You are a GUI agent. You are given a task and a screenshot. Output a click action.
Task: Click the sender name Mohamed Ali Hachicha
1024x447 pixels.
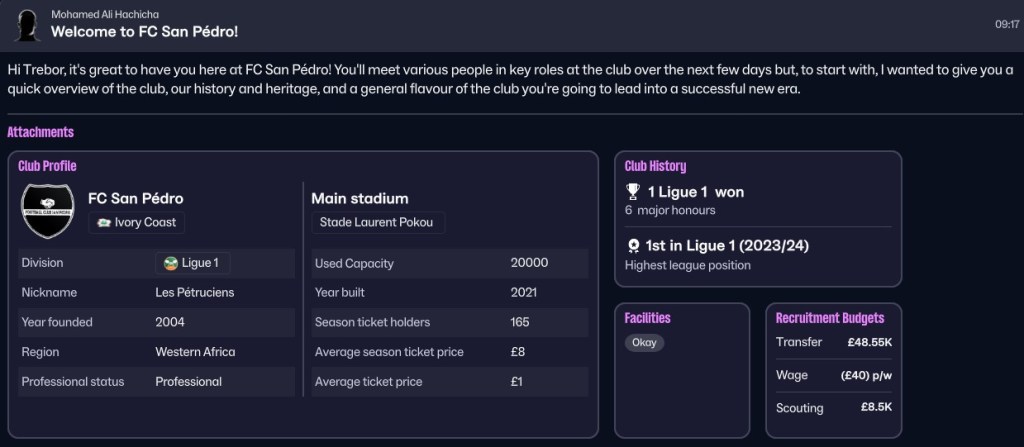click(x=104, y=14)
